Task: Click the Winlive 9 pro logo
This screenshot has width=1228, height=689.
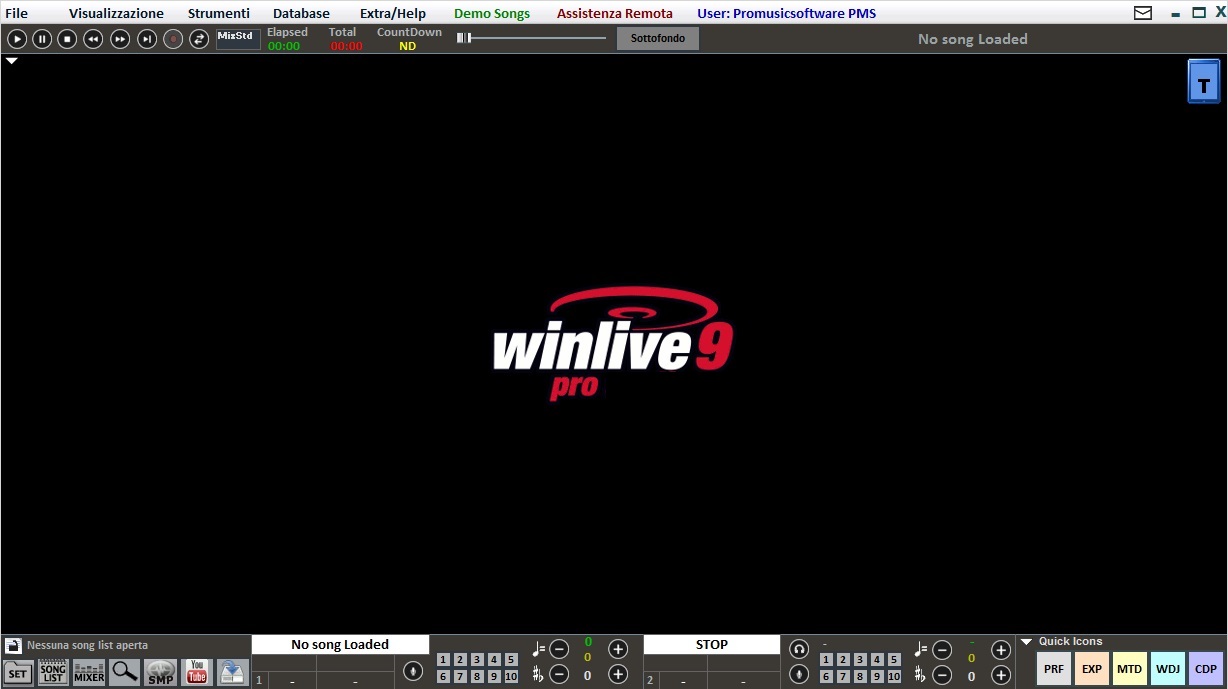Action: tap(613, 344)
